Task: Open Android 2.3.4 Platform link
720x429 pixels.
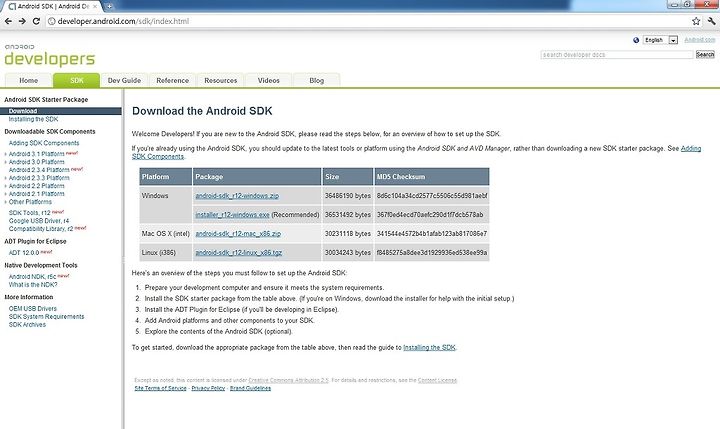Action: coord(39,170)
